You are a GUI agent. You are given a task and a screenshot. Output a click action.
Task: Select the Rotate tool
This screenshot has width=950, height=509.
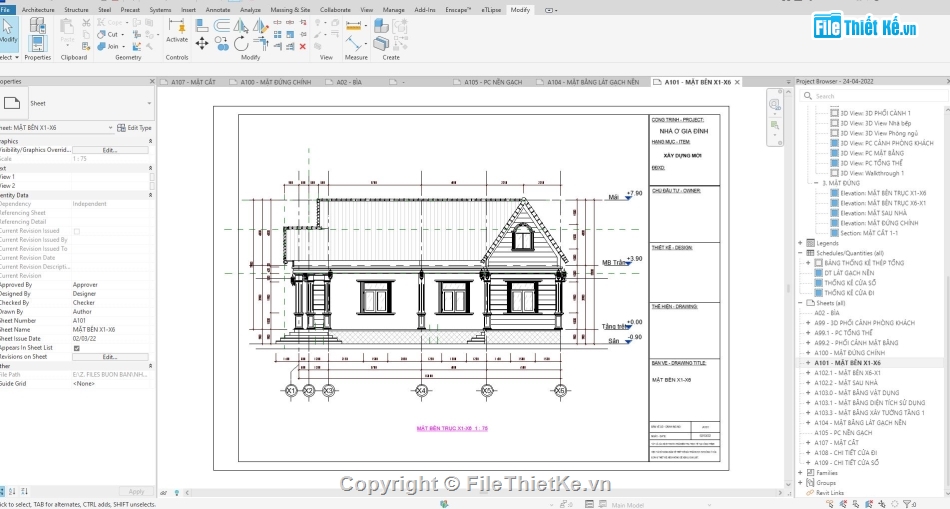(x=241, y=44)
